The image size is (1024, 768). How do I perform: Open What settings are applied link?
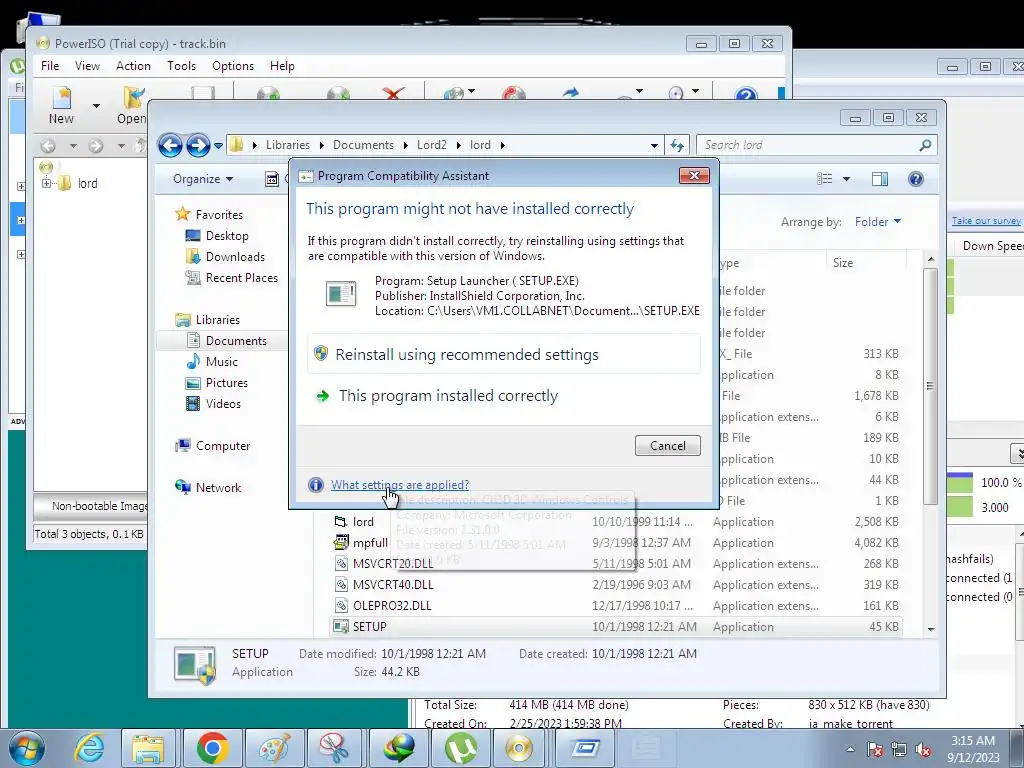click(400, 485)
